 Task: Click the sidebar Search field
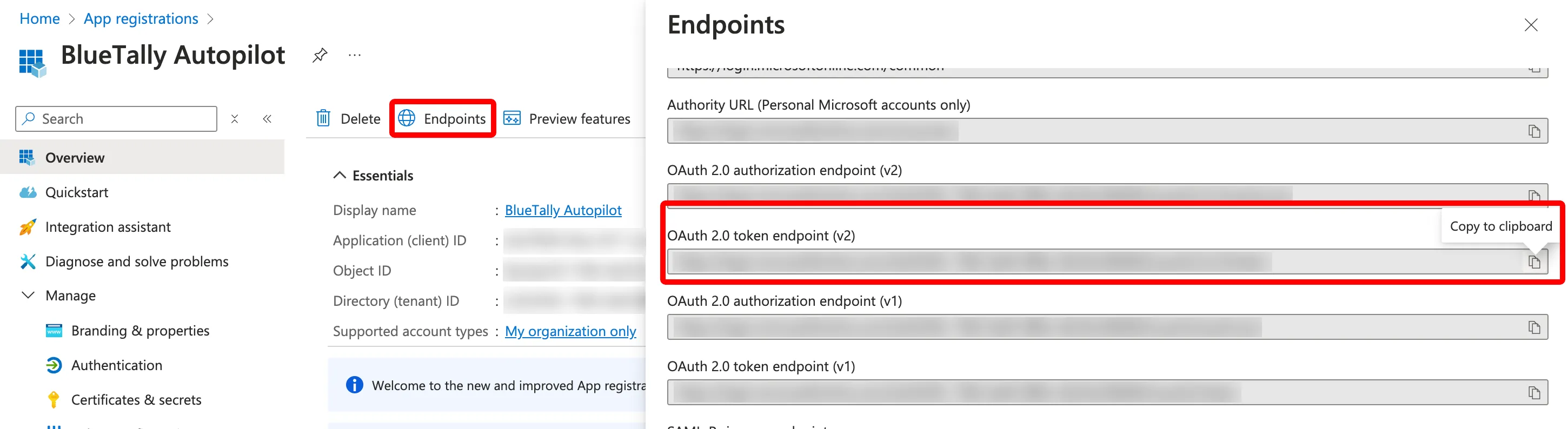116,119
